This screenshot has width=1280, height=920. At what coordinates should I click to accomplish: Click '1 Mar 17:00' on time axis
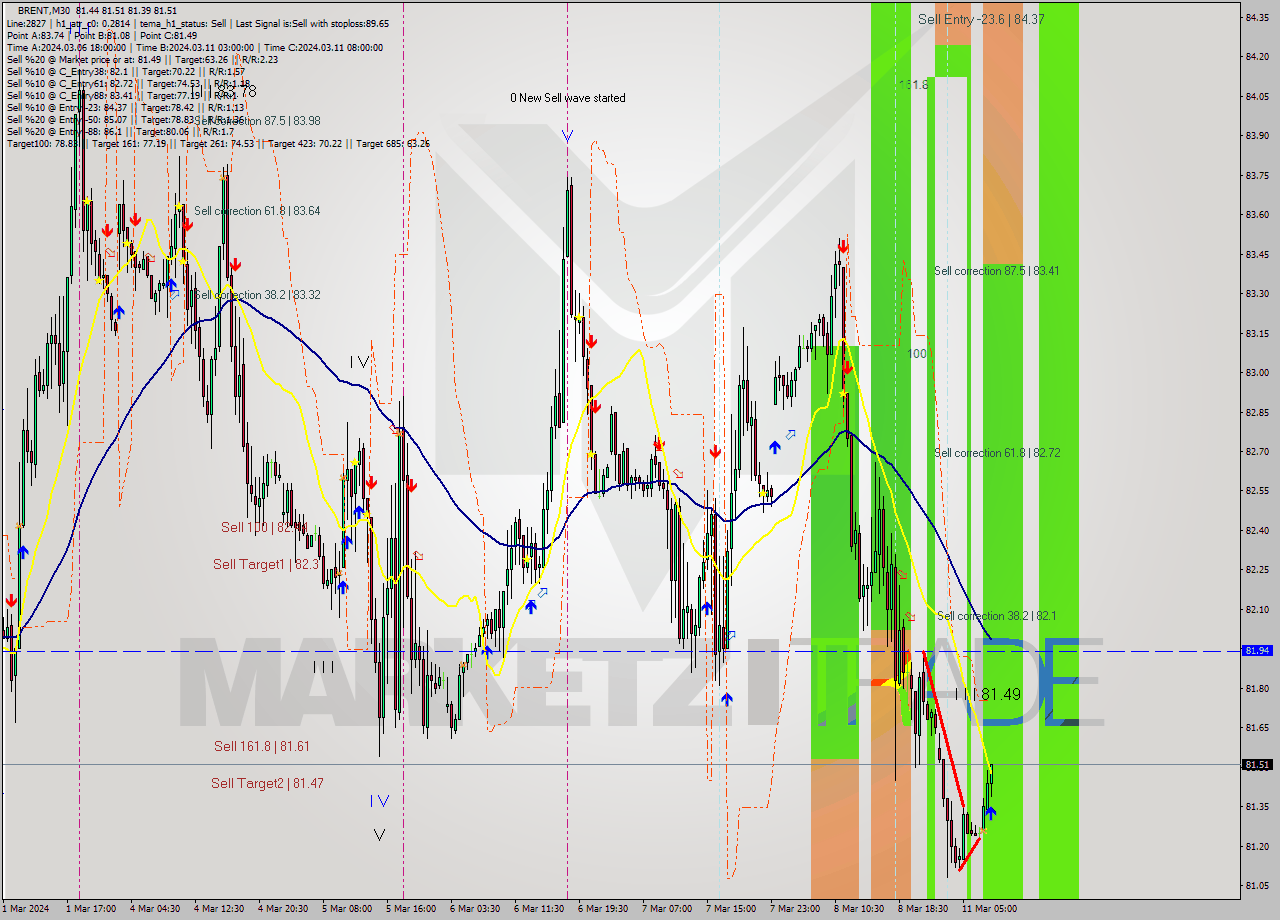click(x=89, y=909)
